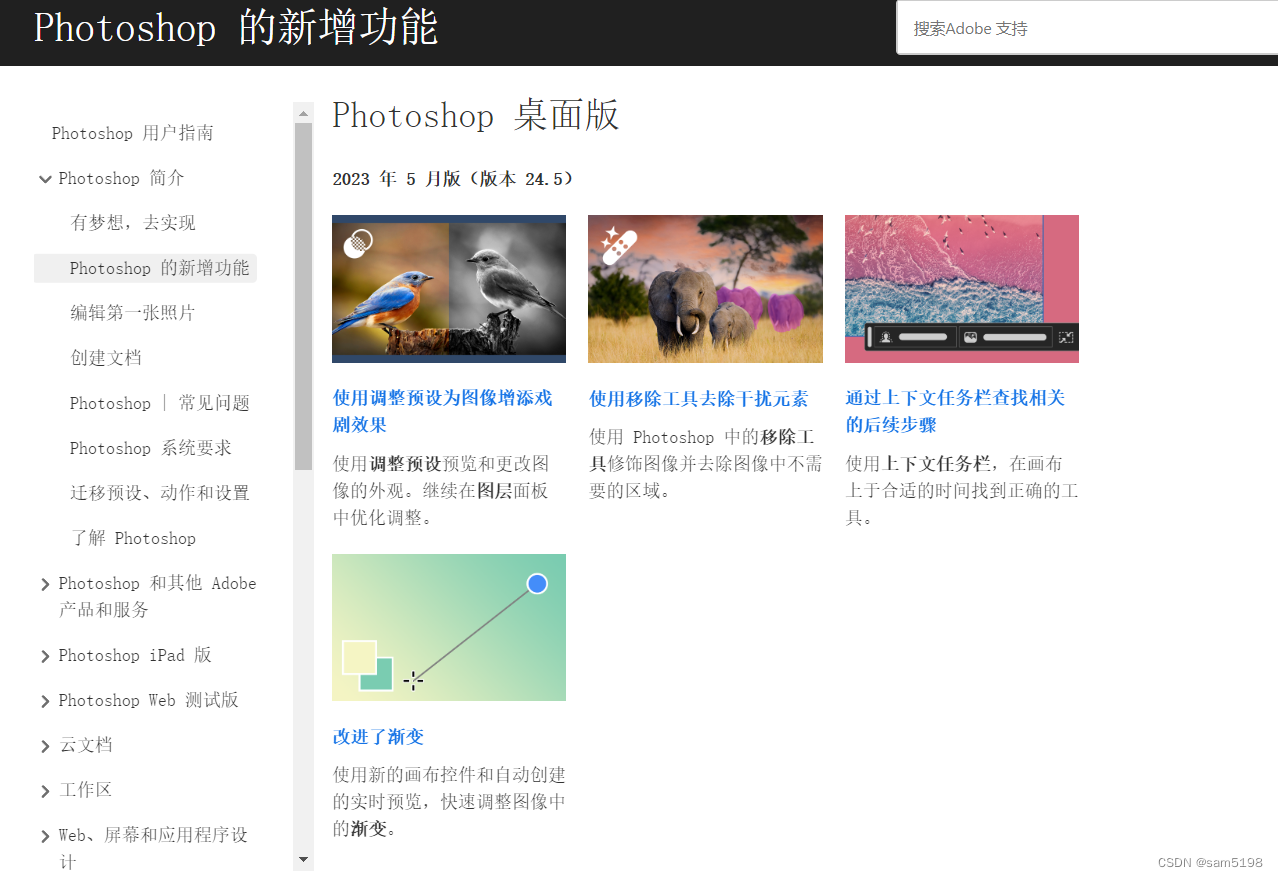Image resolution: width=1278 pixels, height=877 pixels.
Task: Click the sidebar scrollbar down arrow
Action: tap(303, 859)
